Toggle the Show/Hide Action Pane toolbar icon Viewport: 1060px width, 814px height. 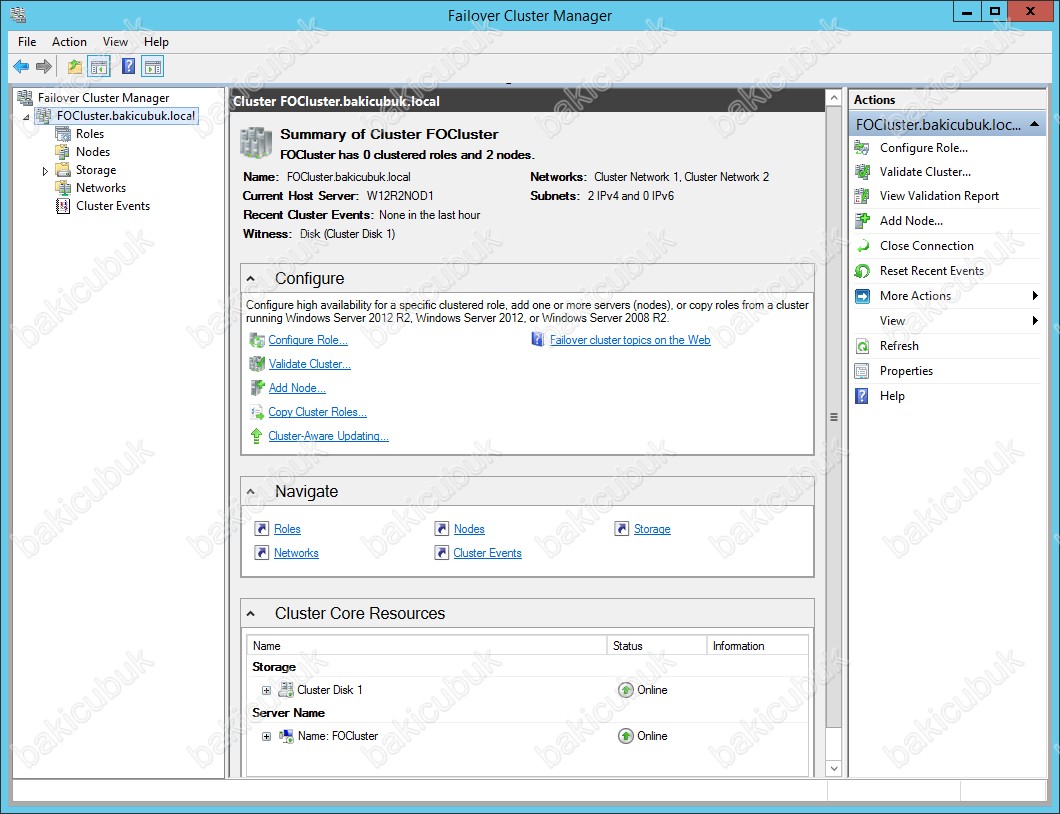[153, 66]
